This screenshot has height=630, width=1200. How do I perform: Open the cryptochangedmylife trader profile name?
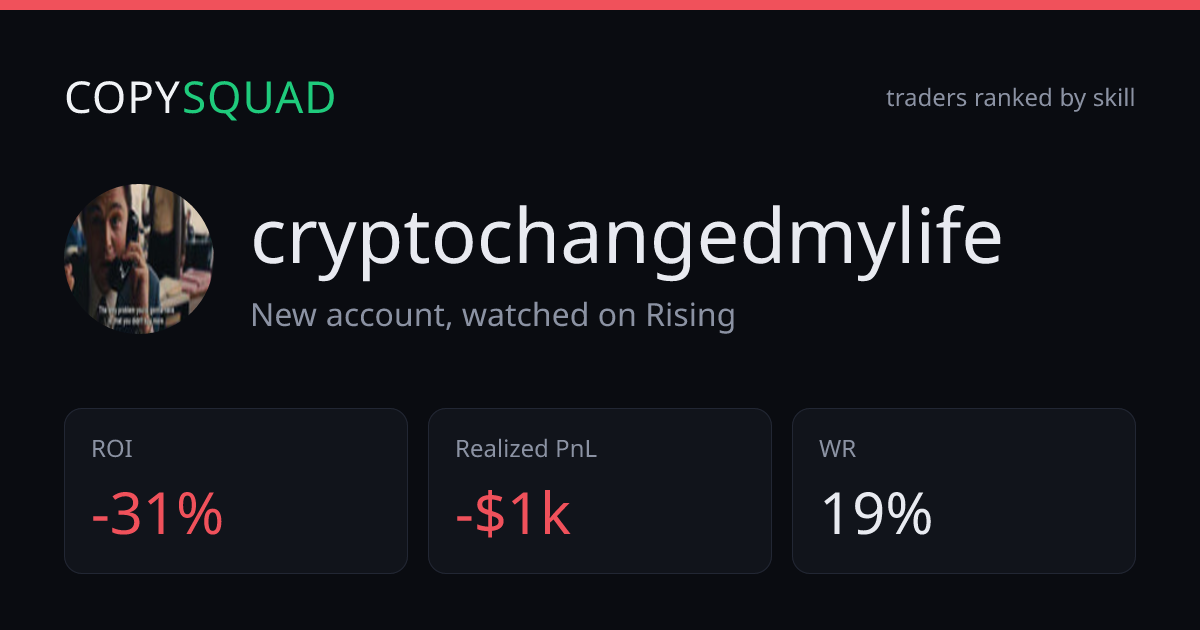tap(626, 240)
